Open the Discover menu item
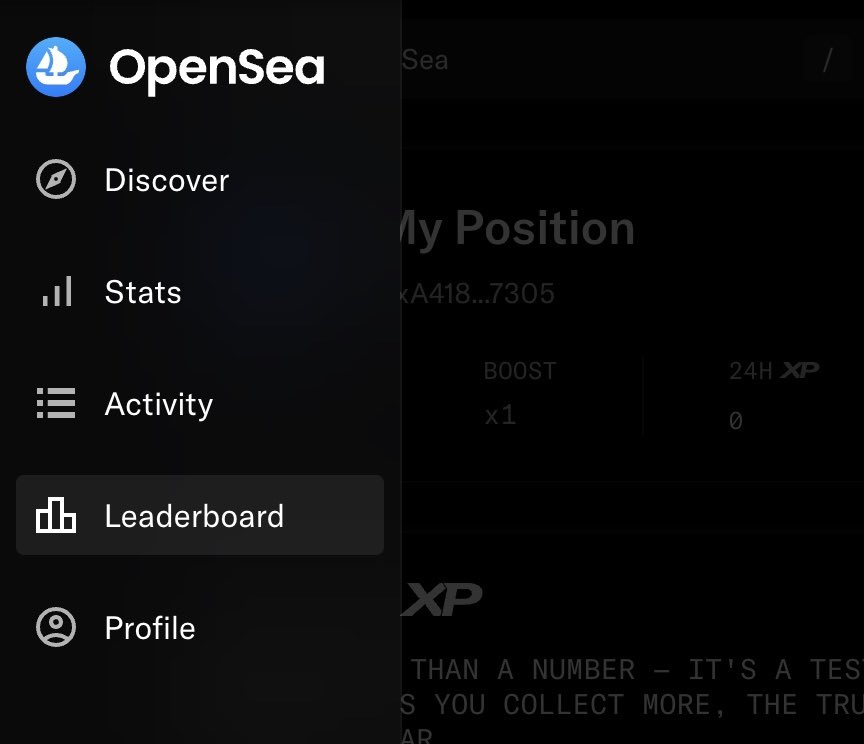 (167, 181)
